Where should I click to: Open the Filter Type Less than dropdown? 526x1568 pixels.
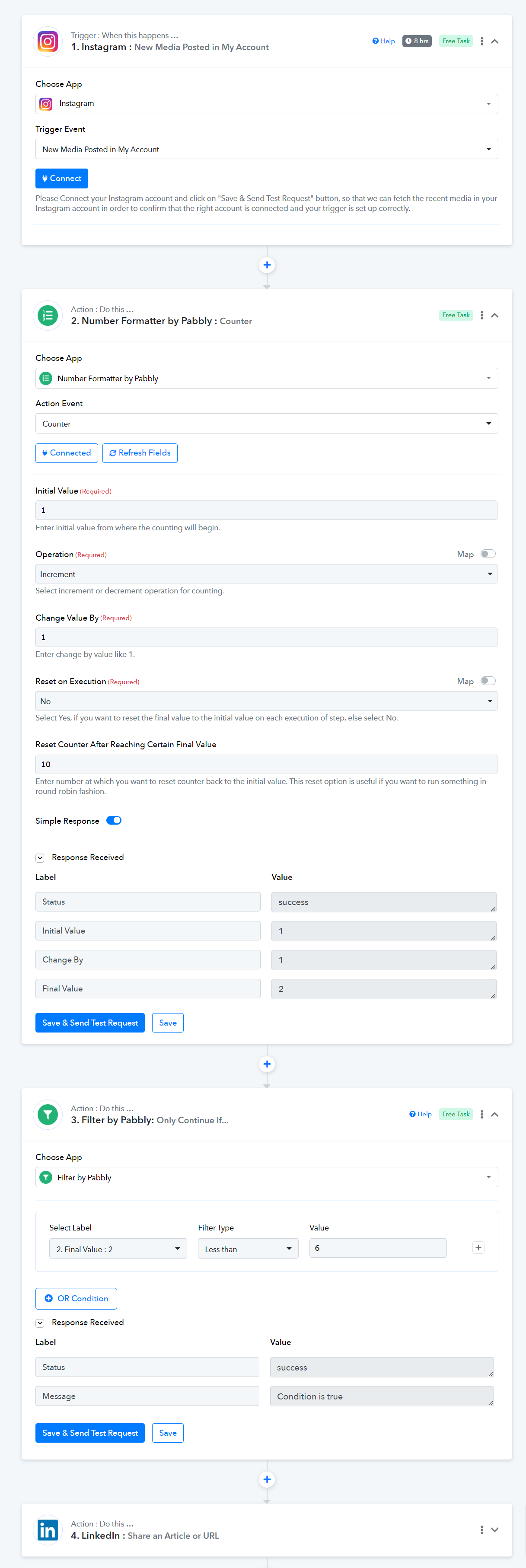248,1249
